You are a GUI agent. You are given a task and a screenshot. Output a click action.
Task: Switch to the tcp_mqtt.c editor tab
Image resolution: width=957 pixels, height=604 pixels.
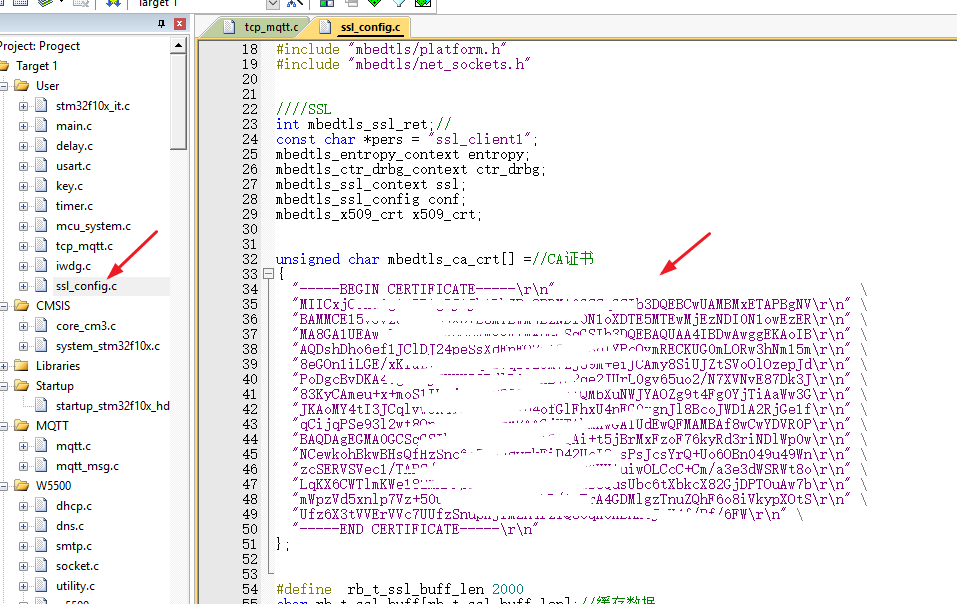264,26
